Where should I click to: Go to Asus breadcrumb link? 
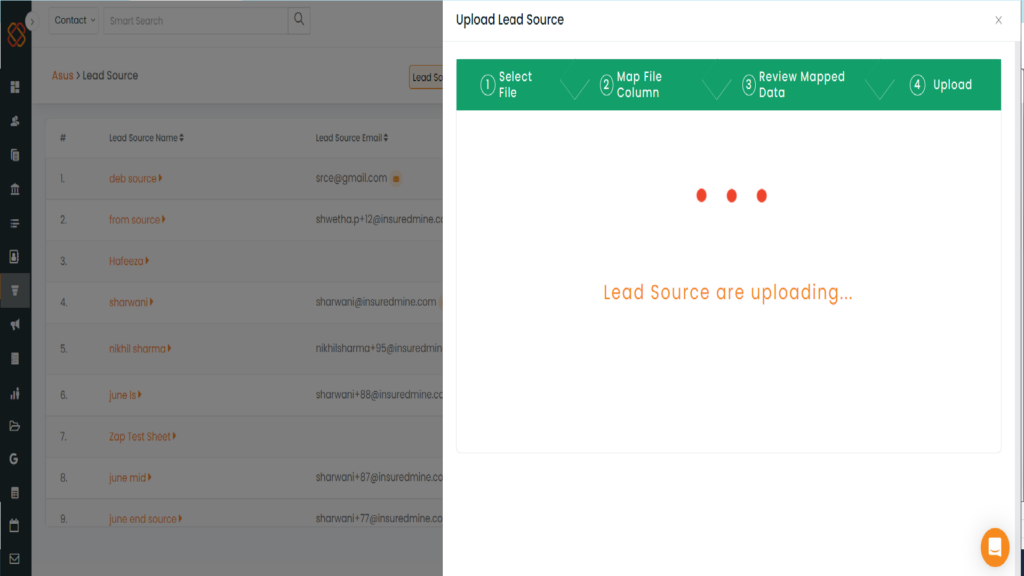pos(63,75)
